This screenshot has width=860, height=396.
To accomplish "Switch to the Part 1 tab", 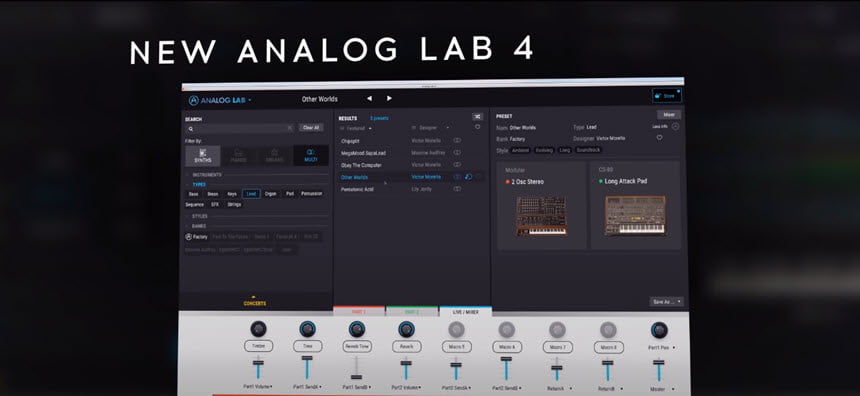I will tap(359, 312).
